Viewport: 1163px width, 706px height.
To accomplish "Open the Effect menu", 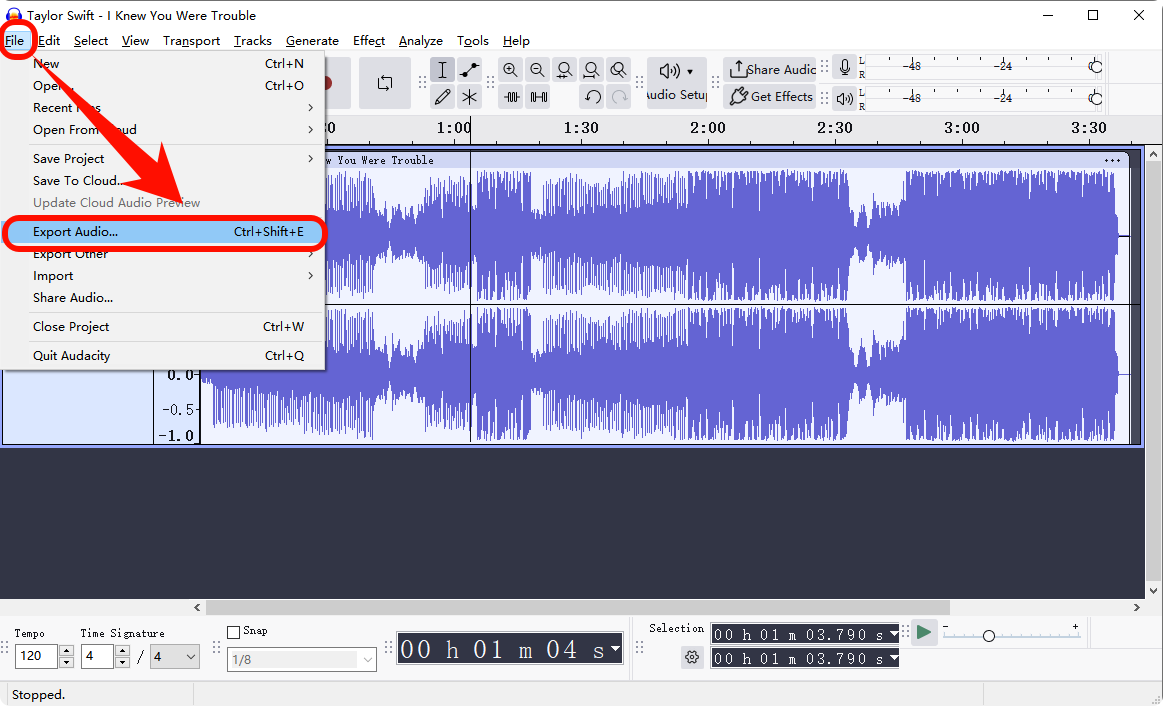I will coord(369,41).
